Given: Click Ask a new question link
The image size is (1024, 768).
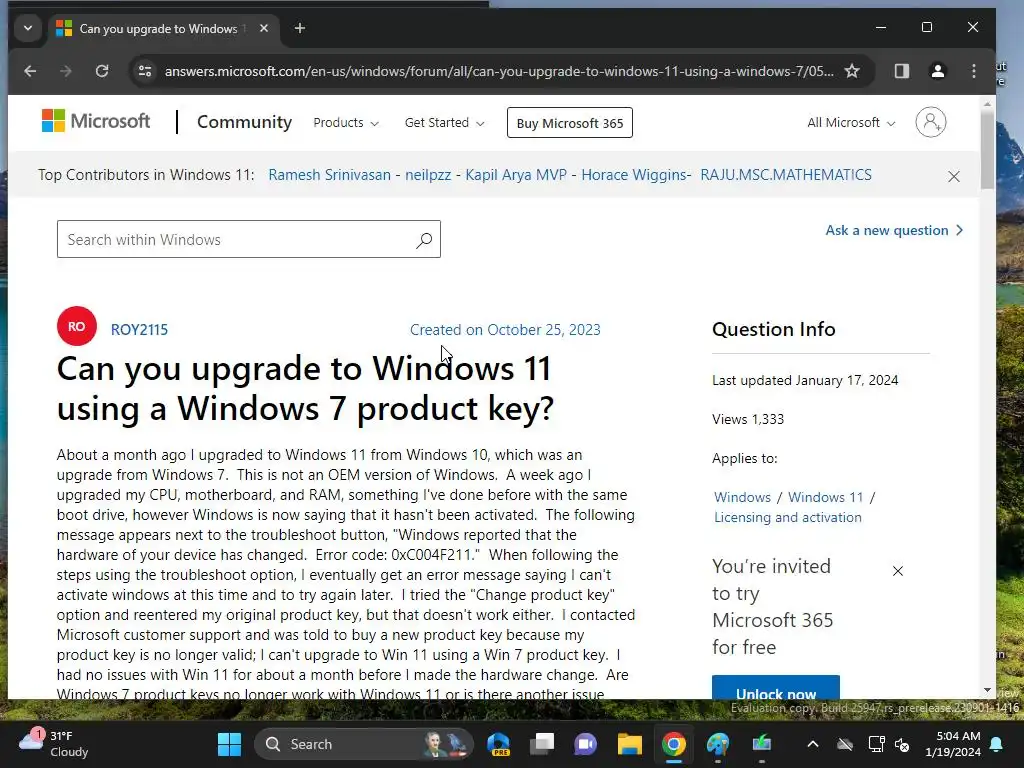Looking at the screenshot, I should (894, 231).
